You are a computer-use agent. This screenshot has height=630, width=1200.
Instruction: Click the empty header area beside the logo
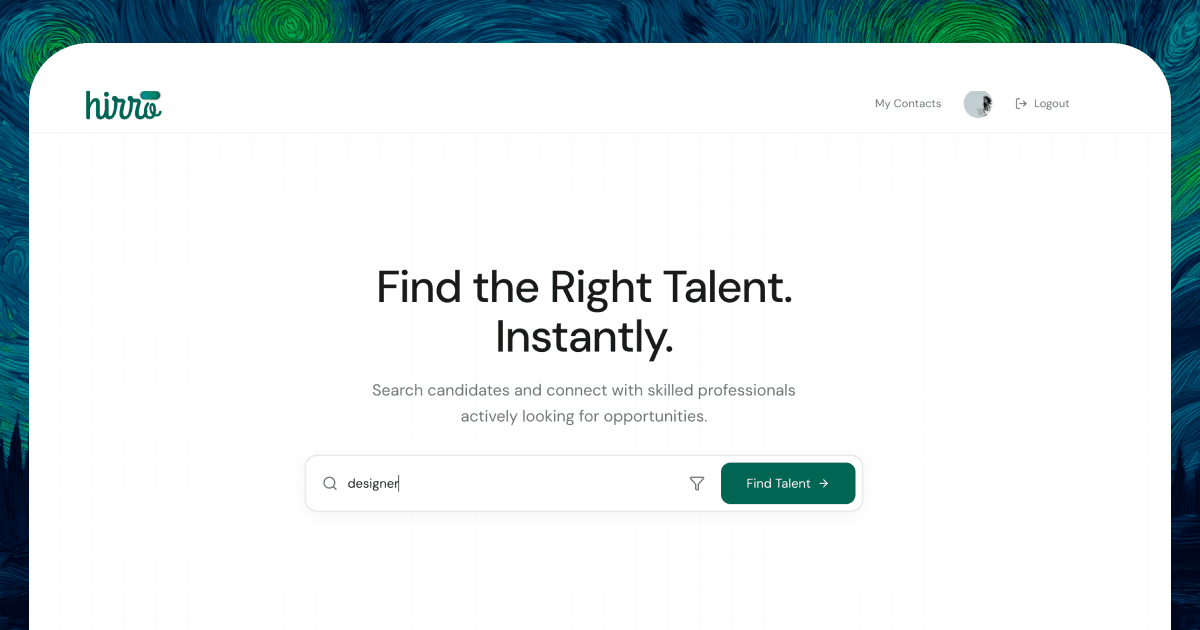[500, 104]
